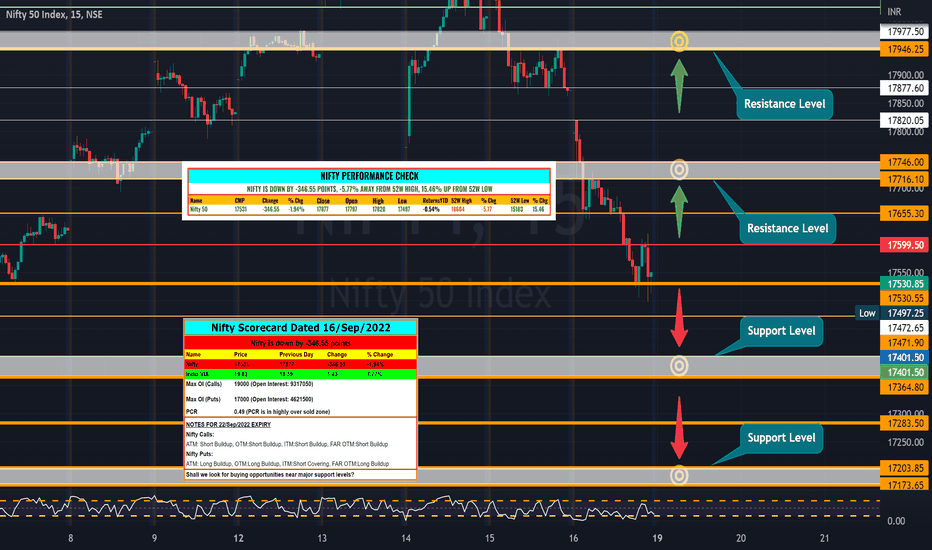Click the orange 17283.50 price label
Image resolution: width=932 pixels, height=550 pixels.
(x=905, y=423)
